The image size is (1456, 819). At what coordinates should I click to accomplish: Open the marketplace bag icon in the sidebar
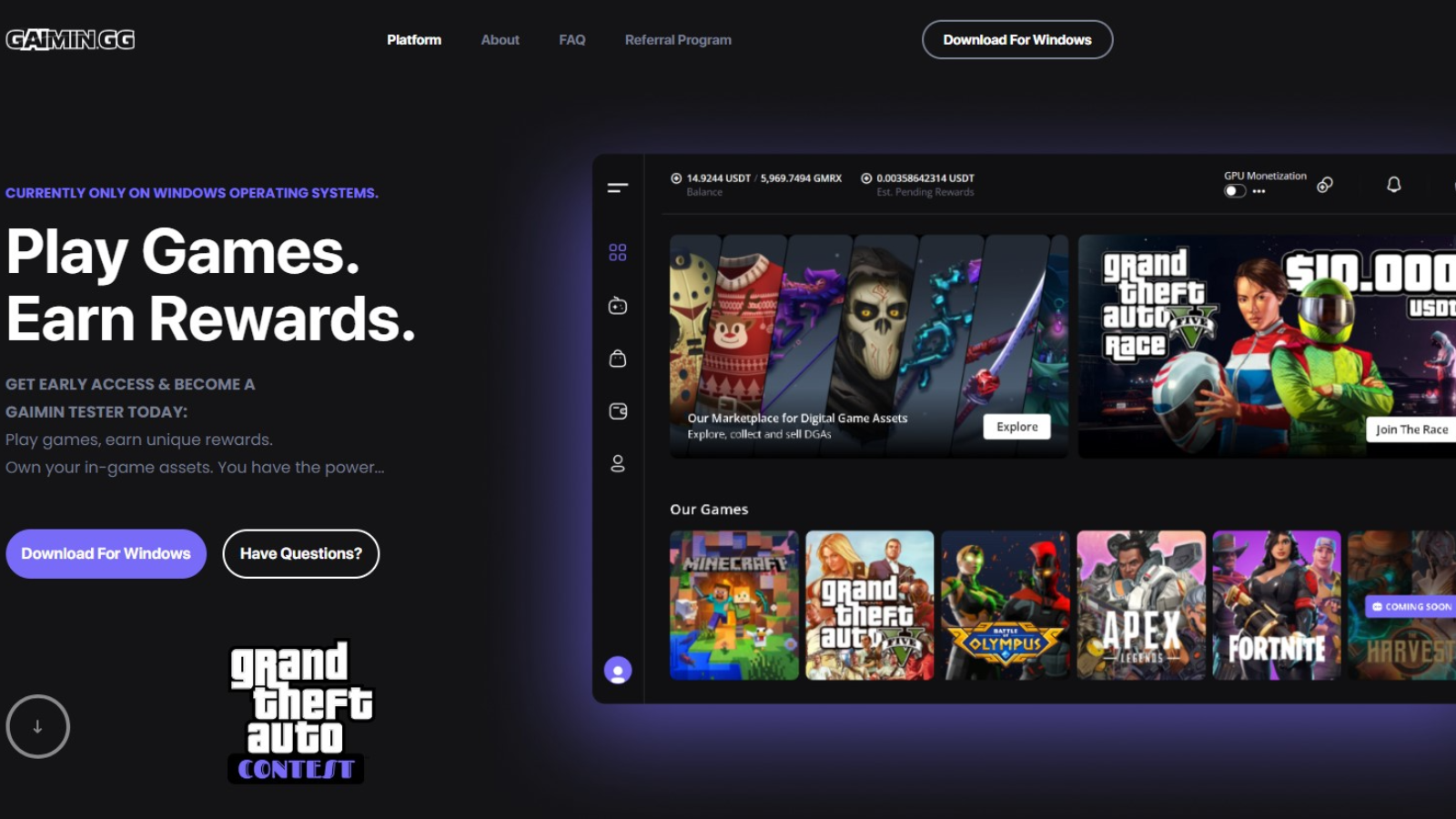pyautogui.click(x=618, y=359)
